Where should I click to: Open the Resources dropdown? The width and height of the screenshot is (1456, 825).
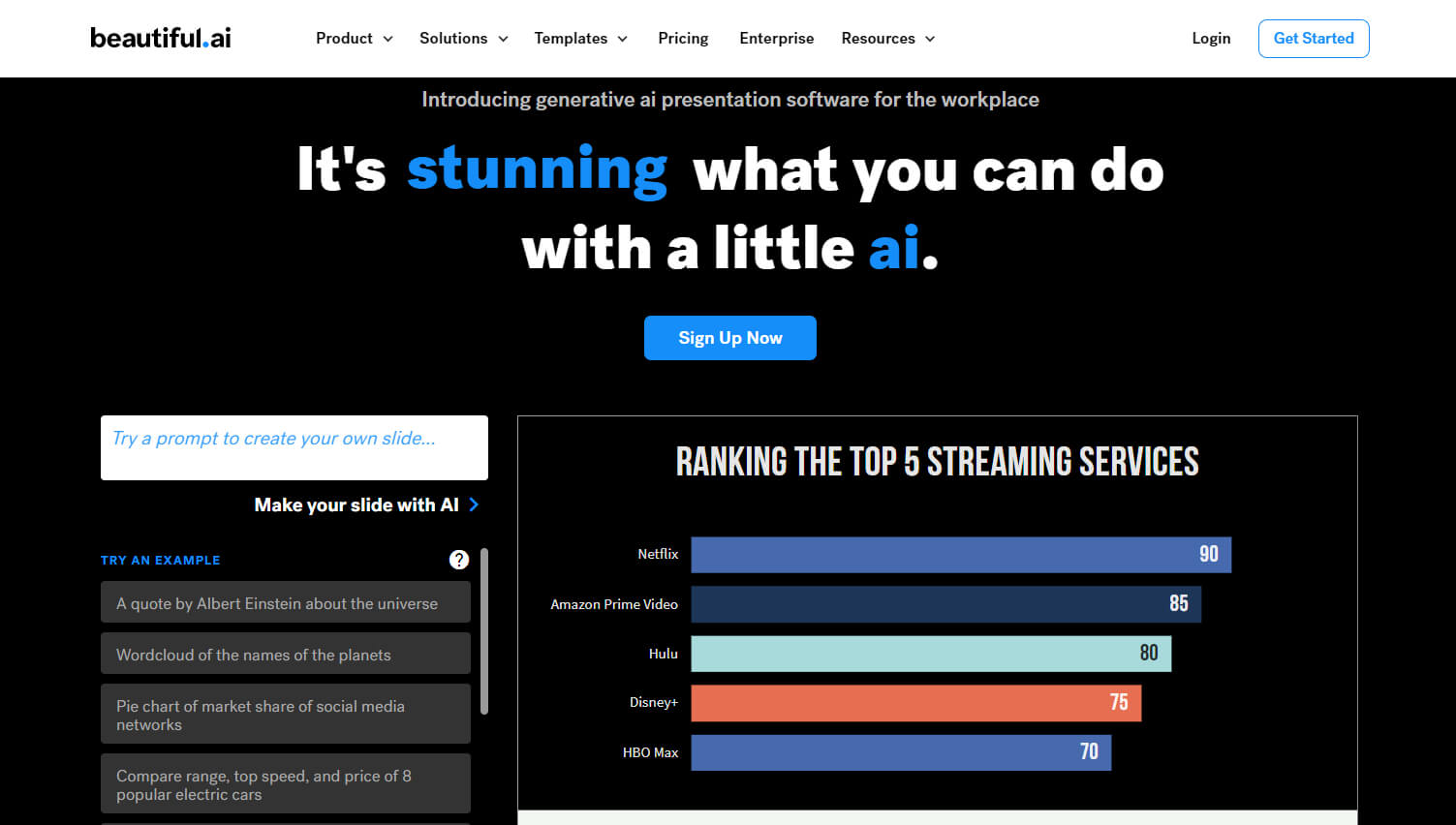pos(887,39)
